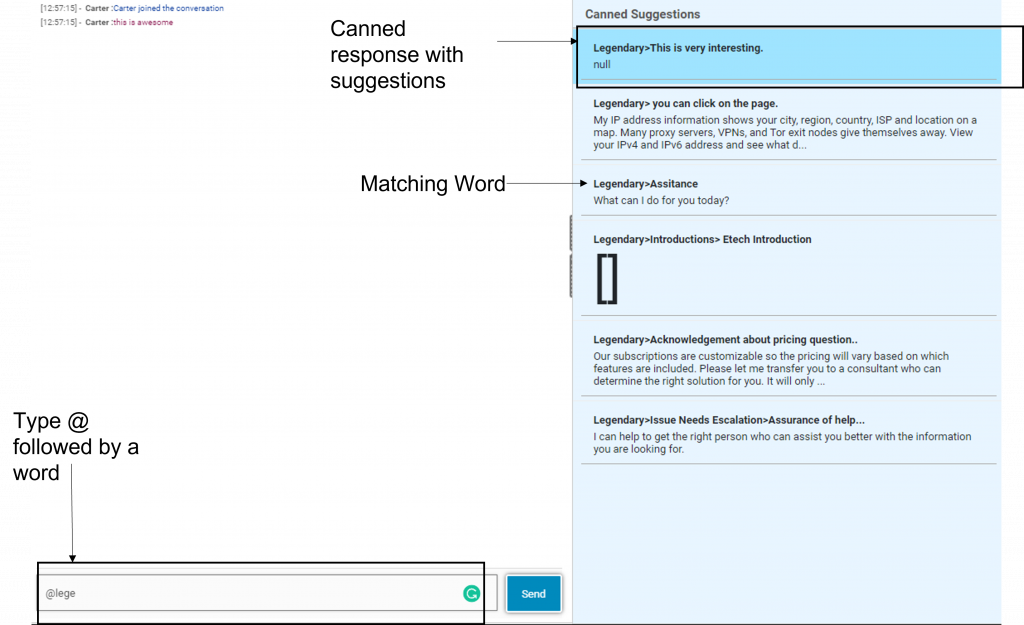This screenshot has height=625, width=1024.
Task: Click the IP address description text preview
Action: pos(784,133)
